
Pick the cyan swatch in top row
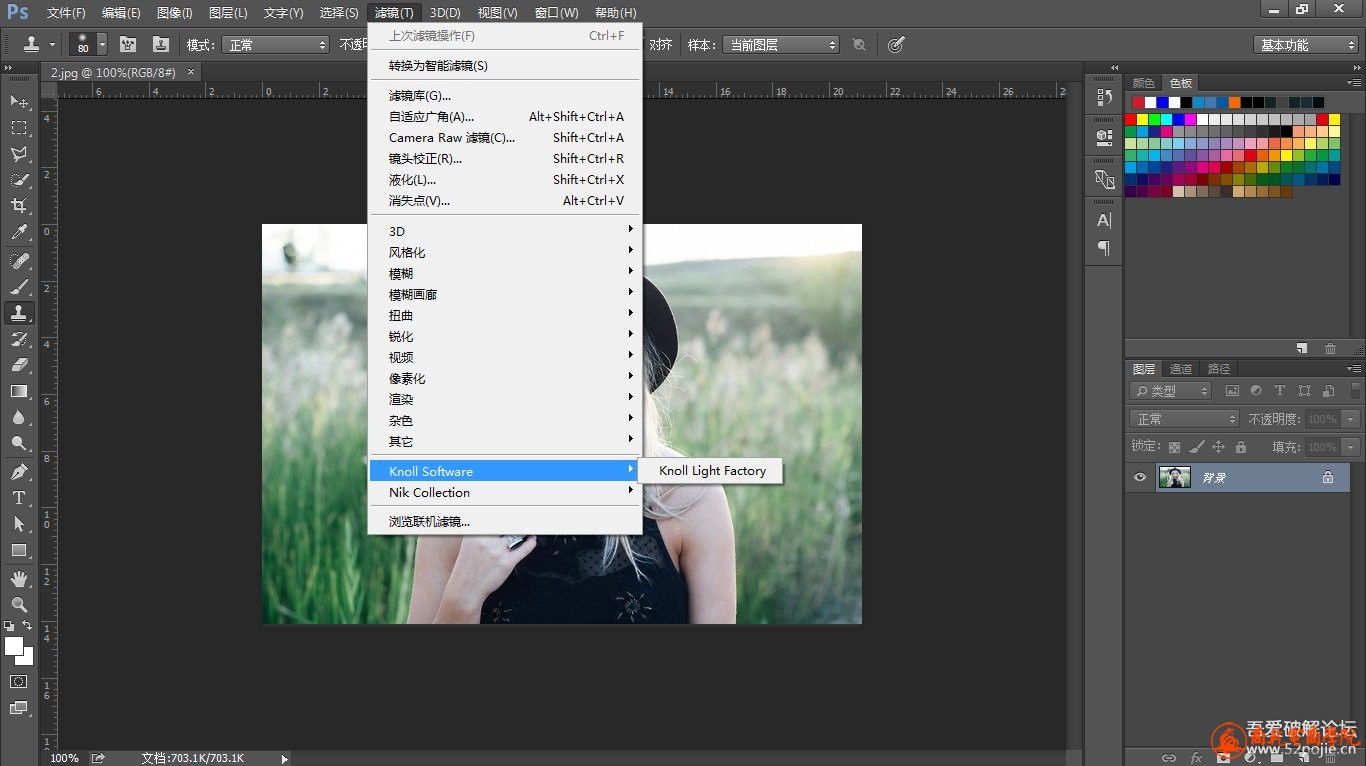coord(1167,119)
